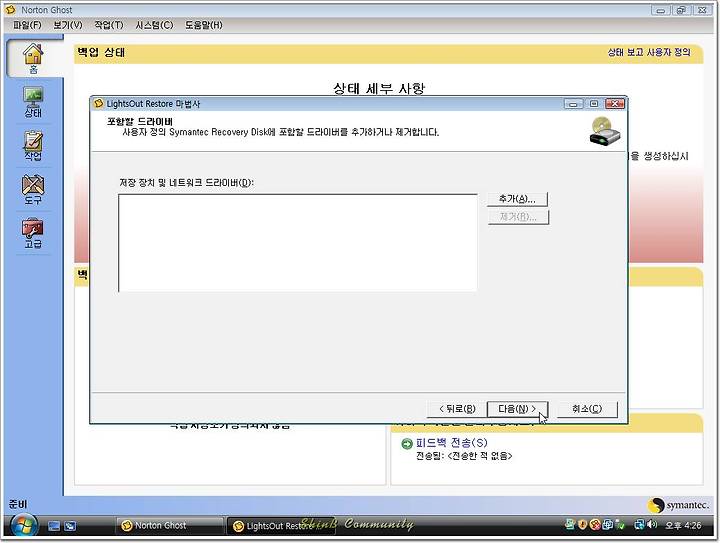The height and width of the screenshot is (543, 720).
Task: Open the 상태 (Status) sidebar icon
Action: click(x=33, y=102)
